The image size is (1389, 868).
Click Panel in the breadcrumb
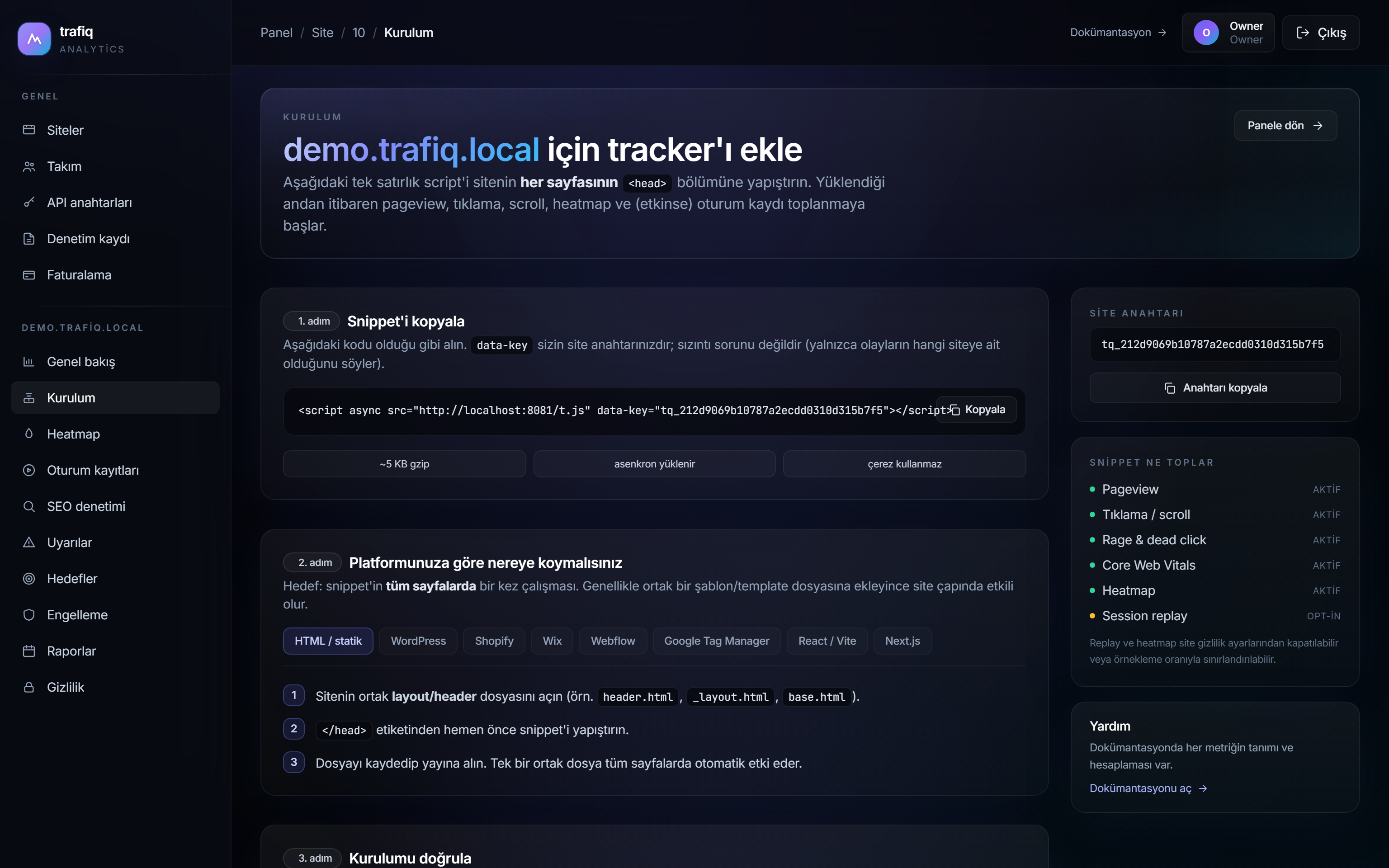[x=276, y=33]
